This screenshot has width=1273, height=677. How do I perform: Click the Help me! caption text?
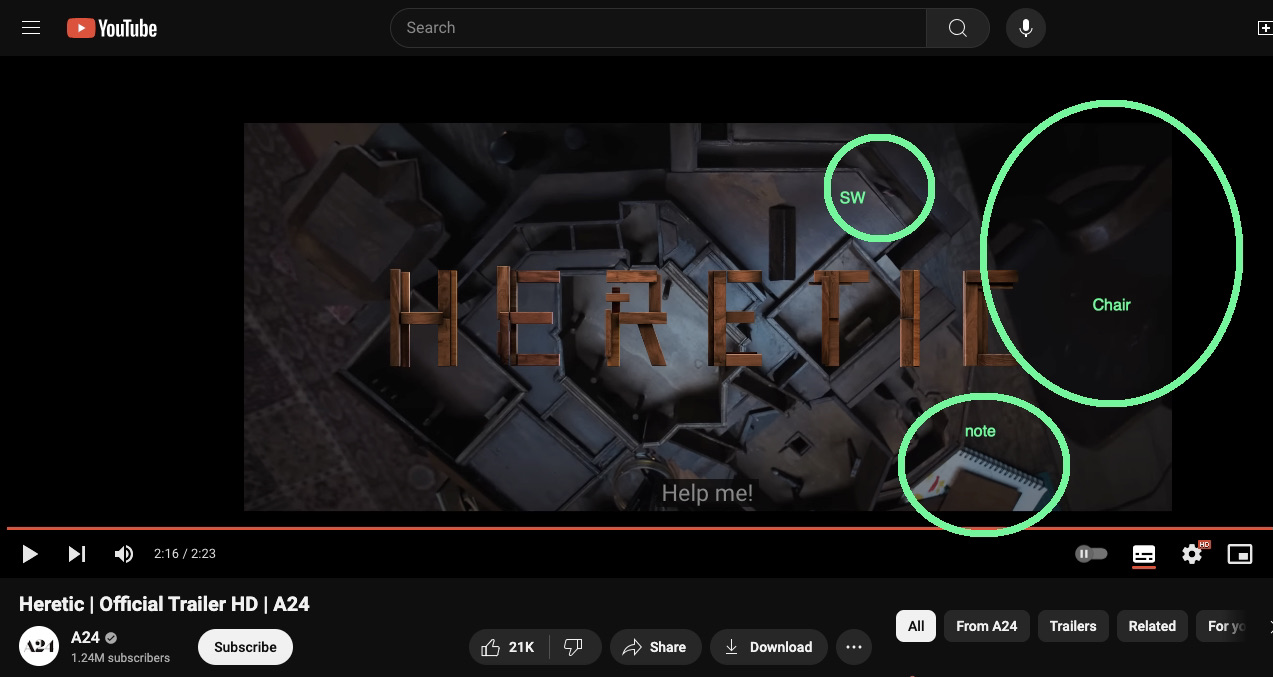coord(707,493)
